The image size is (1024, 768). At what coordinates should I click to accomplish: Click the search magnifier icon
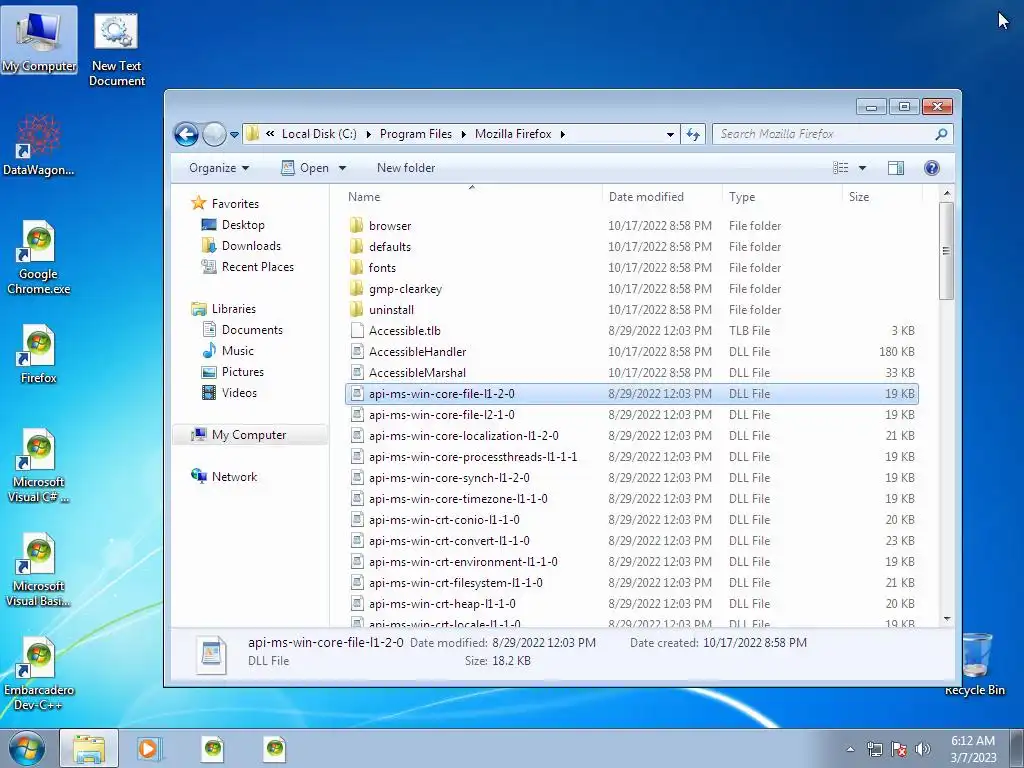[x=941, y=134]
